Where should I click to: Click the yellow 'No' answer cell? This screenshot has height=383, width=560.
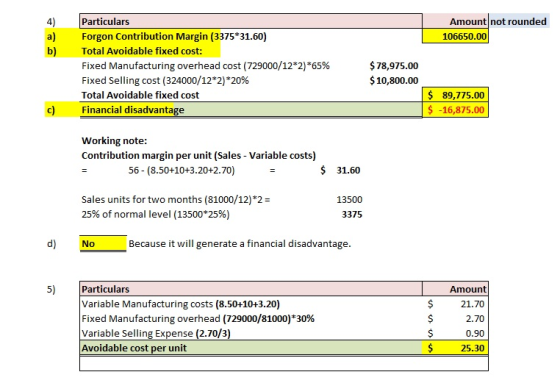pos(103,244)
